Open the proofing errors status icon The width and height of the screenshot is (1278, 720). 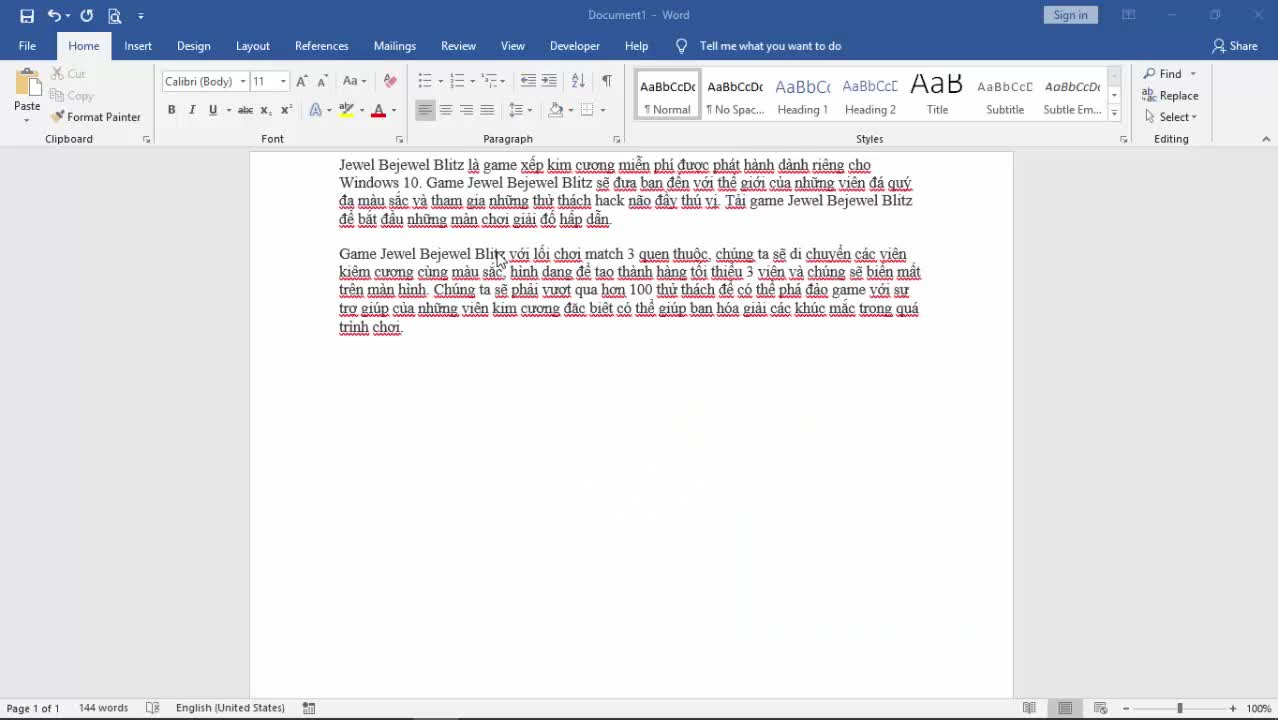pos(153,708)
